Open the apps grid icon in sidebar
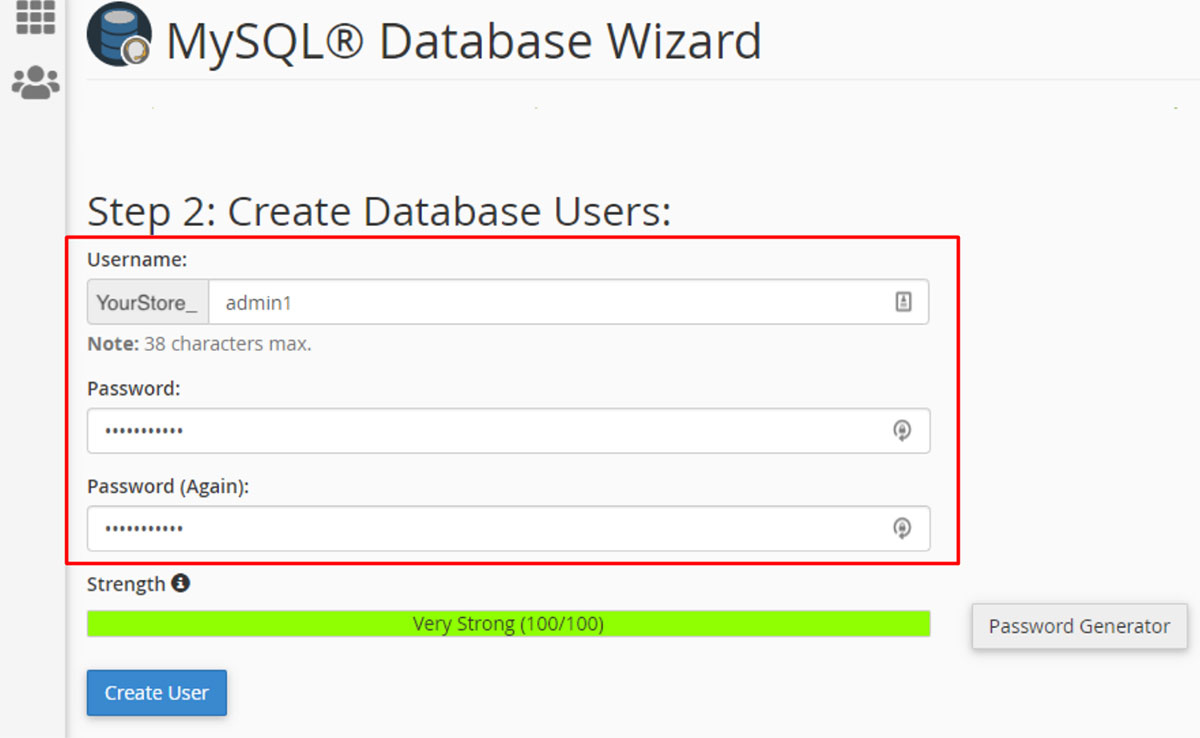The width and height of the screenshot is (1200, 738). point(35,17)
